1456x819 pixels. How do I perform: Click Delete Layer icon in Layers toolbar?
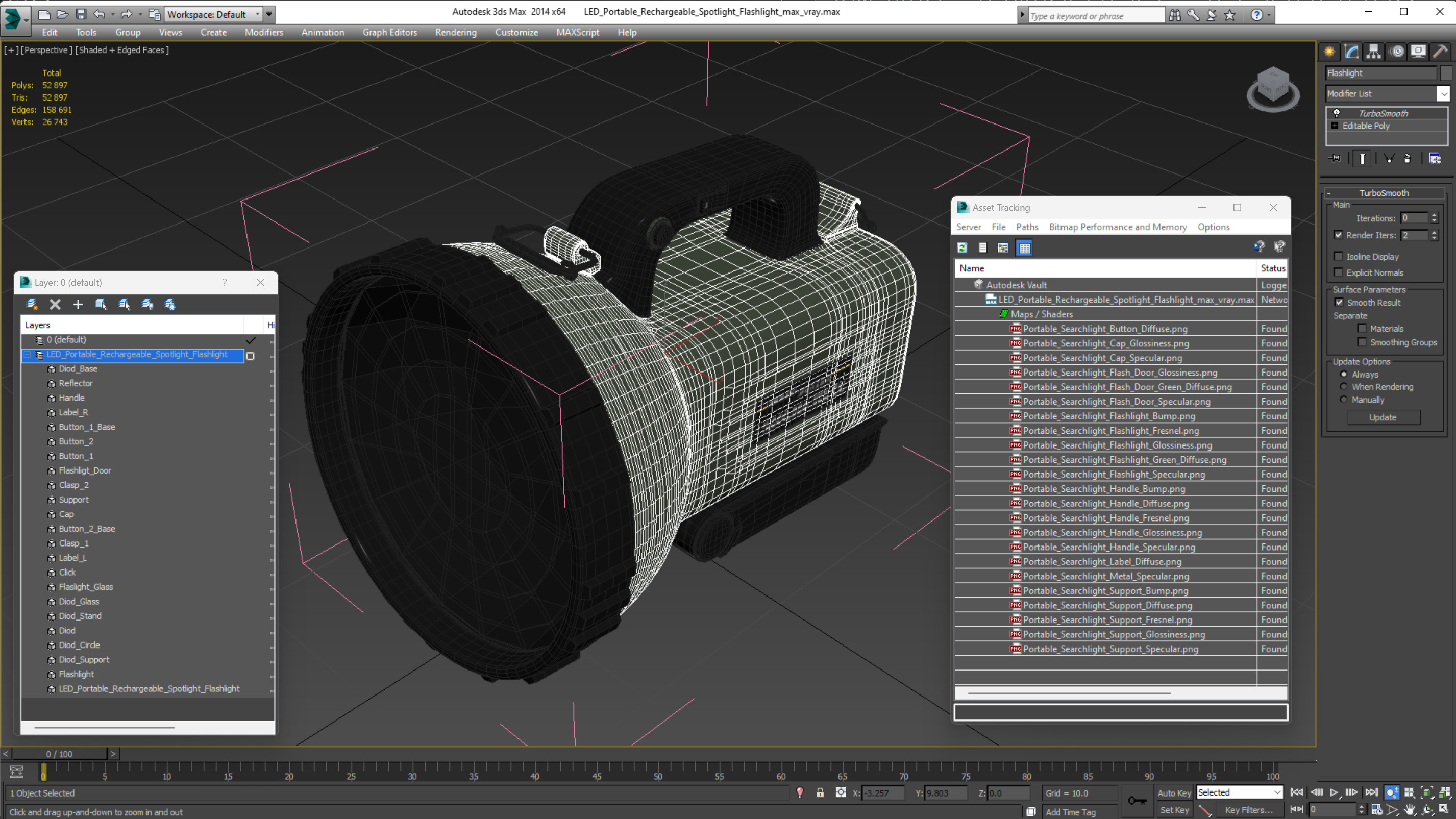pyautogui.click(x=55, y=304)
